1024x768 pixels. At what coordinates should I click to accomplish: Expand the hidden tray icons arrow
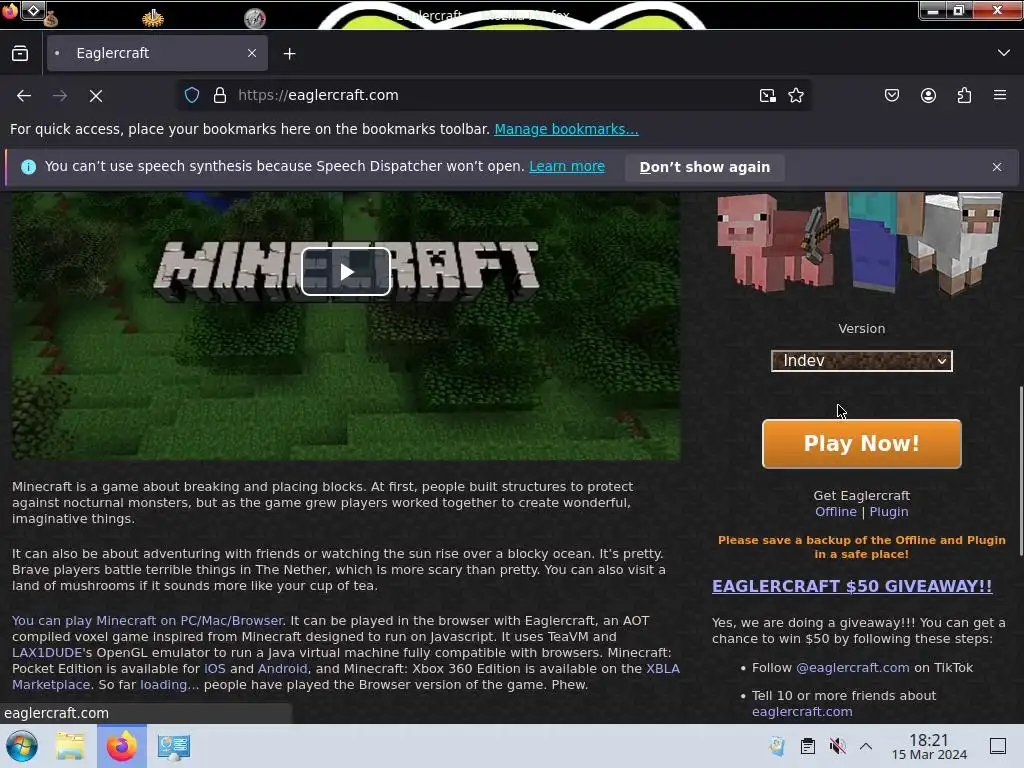[866, 746]
